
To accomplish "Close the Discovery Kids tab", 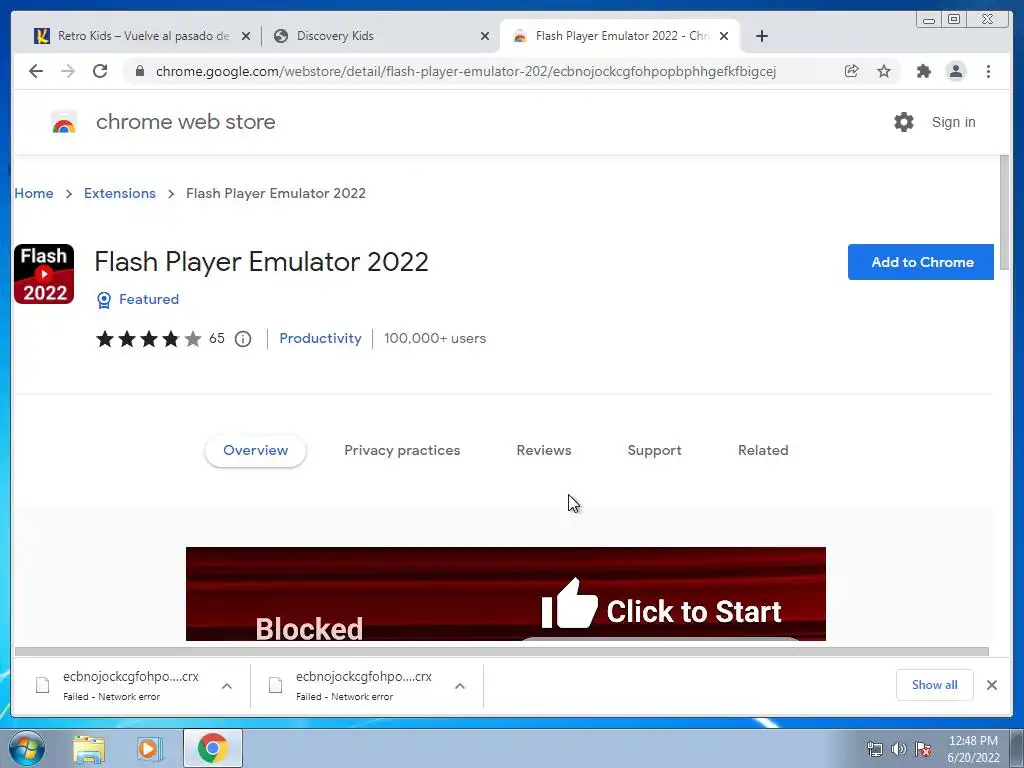I will pos(485,36).
